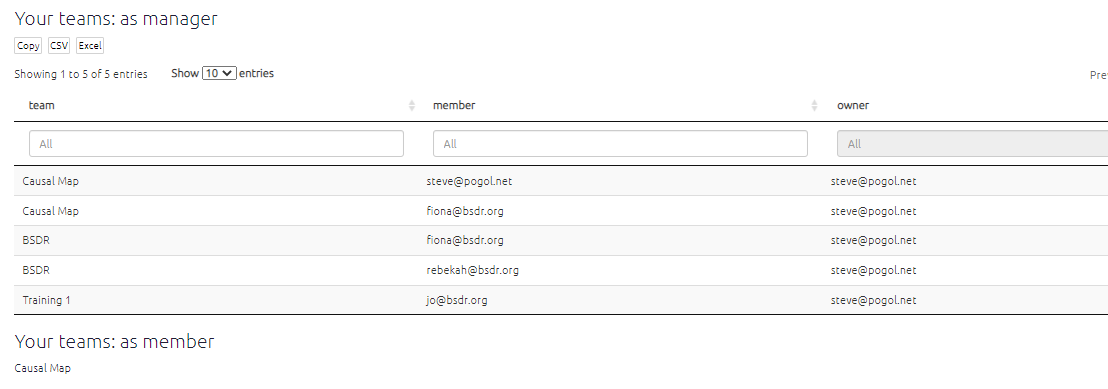Click the jo@bsdr.org member cell
The image size is (1108, 389).
(456, 300)
